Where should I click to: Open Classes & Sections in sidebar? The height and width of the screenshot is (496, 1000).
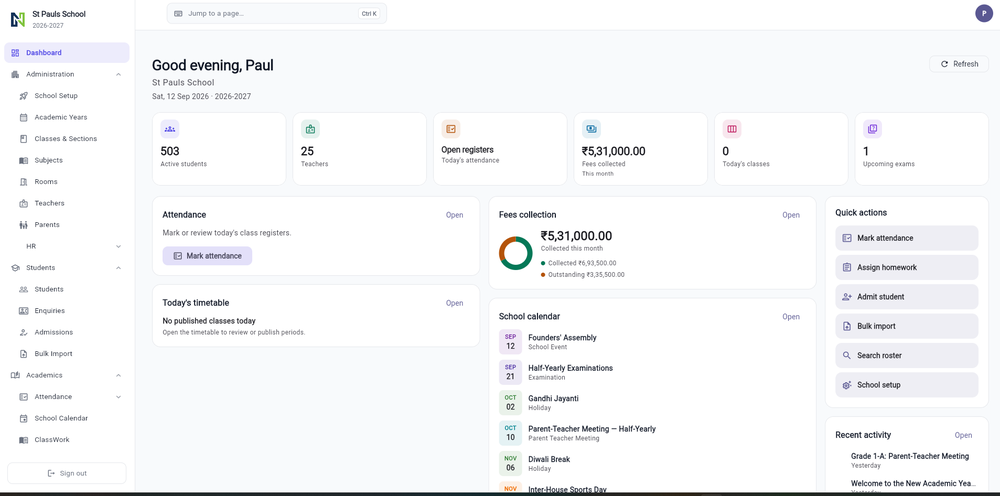[x=67, y=138]
